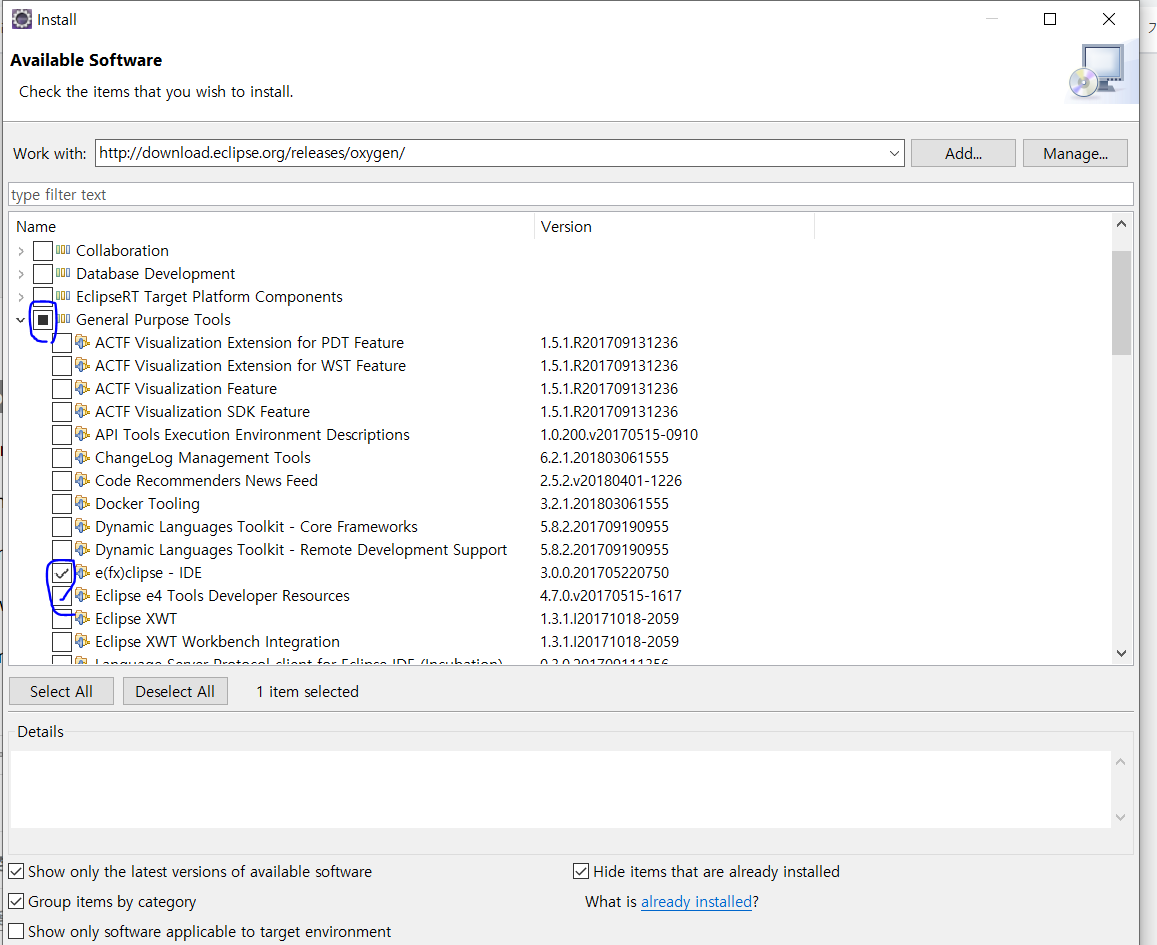This screenshot has width=1157, height=945.
Task: Check the Code Recommenders News Feed checkbox
Action: pos(62,481)
